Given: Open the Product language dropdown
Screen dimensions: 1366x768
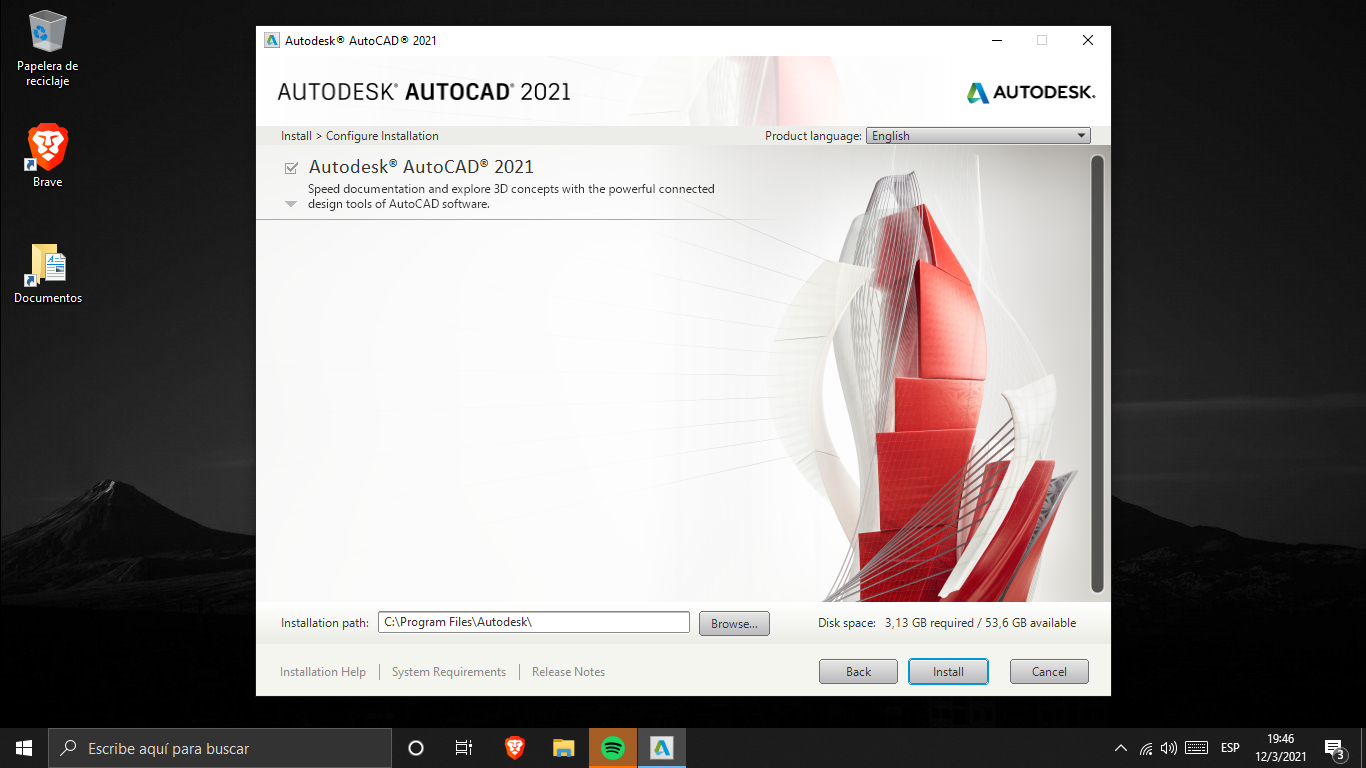Looking at the screenshot, I should [x=978, y=136].
